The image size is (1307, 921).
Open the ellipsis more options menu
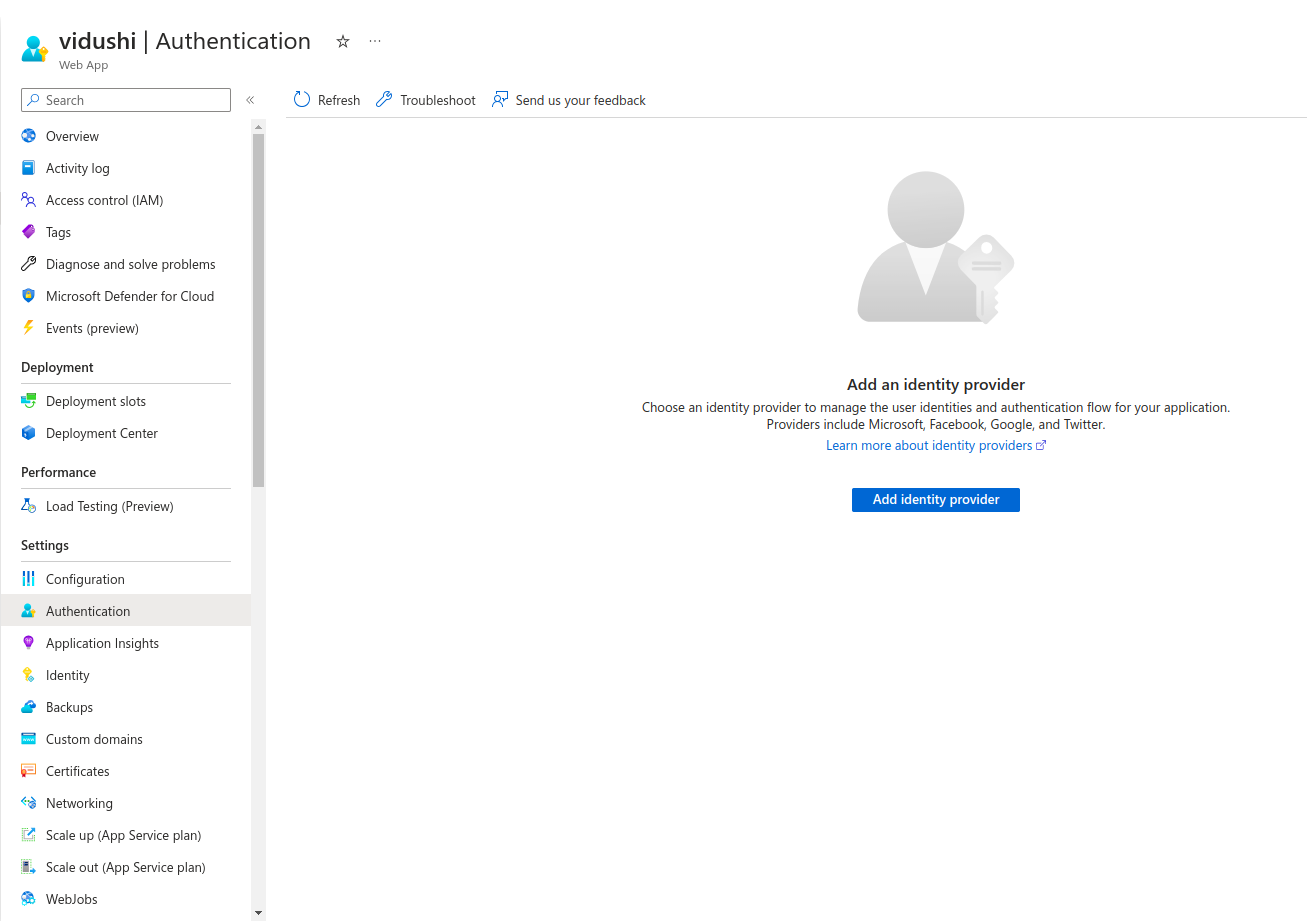click(x=375, y=42)
